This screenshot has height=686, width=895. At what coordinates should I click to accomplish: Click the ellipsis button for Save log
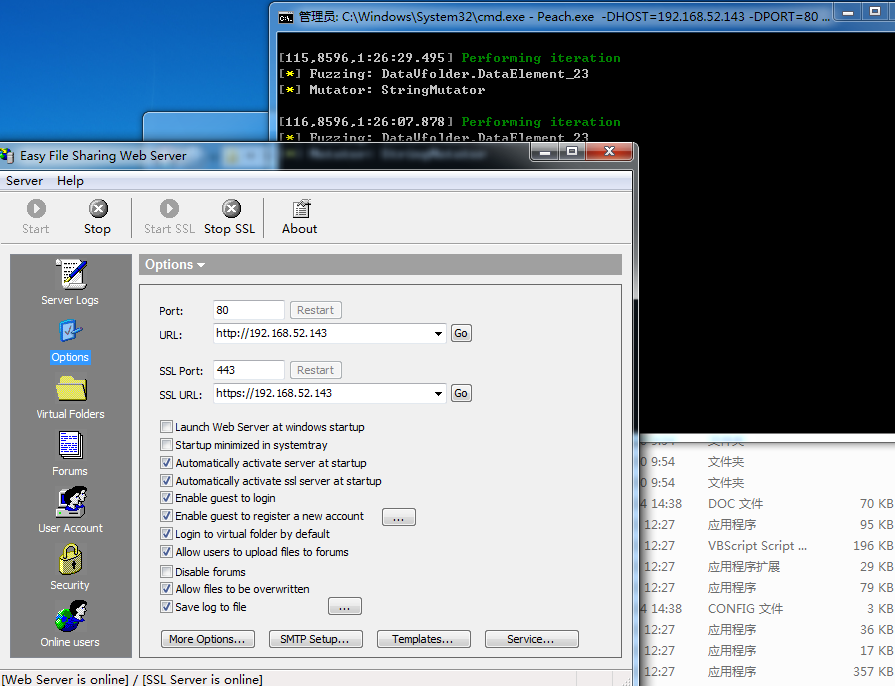pyautogui.click(x=345, y=607)
